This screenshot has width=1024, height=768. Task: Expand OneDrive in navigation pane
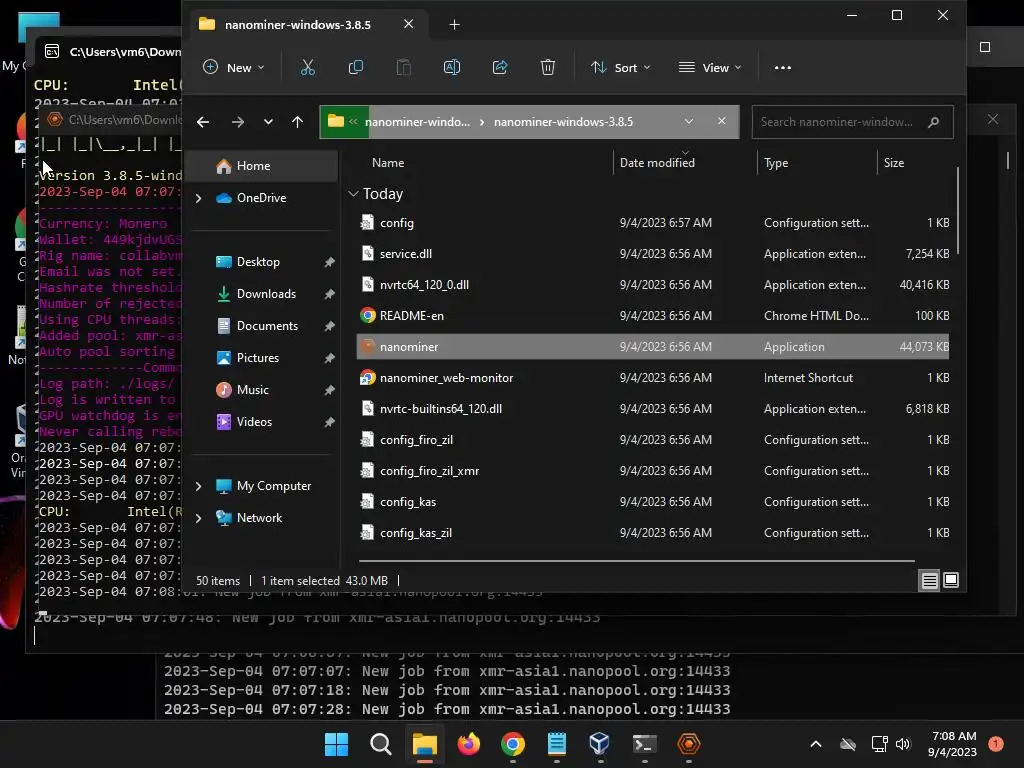pos(199,198)
